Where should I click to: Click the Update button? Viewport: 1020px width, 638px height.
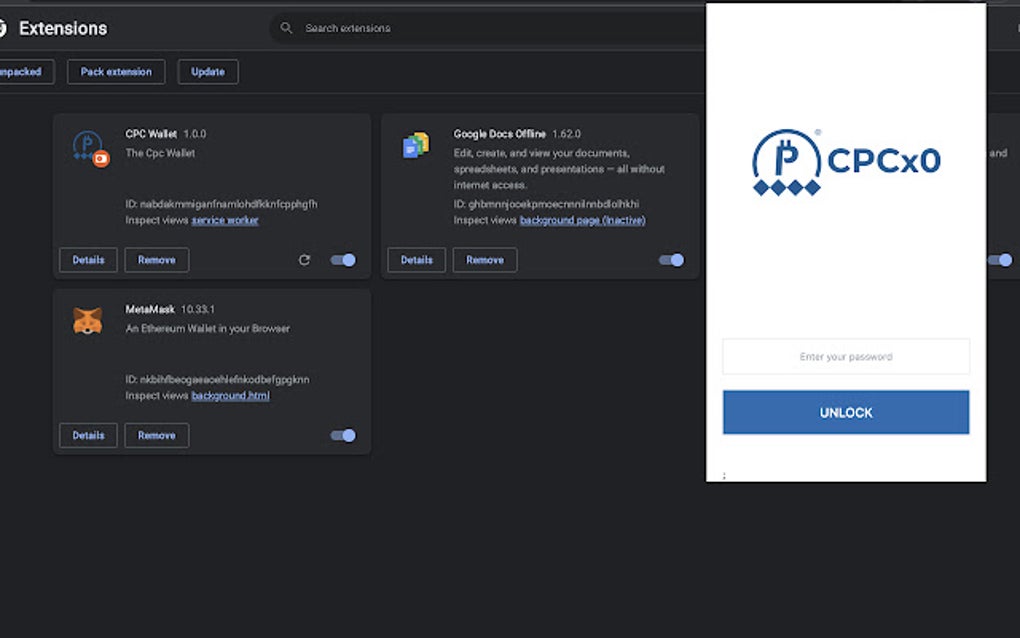[x=207, y=71]
